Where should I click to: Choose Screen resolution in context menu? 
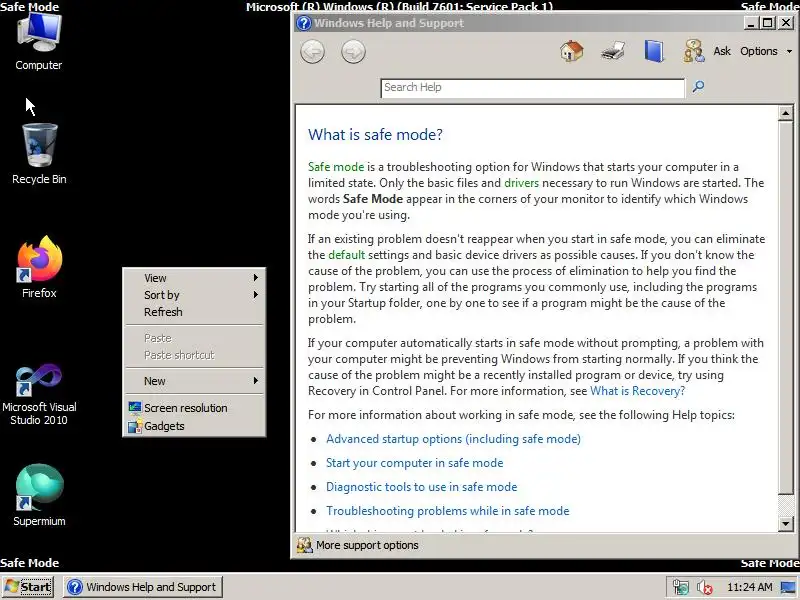194,408
